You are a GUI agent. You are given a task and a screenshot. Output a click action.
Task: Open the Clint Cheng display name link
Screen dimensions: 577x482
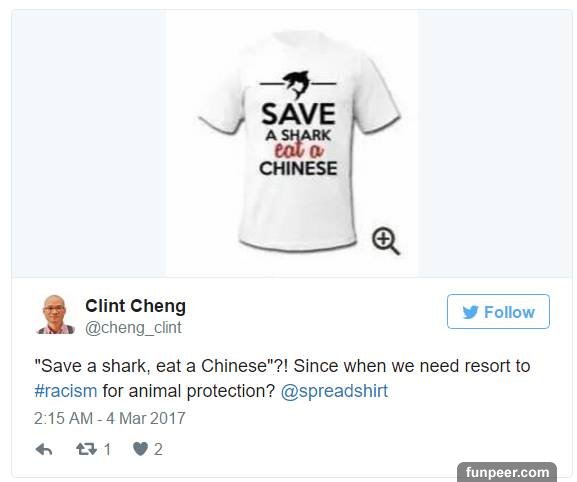click(x=135, y=306)
